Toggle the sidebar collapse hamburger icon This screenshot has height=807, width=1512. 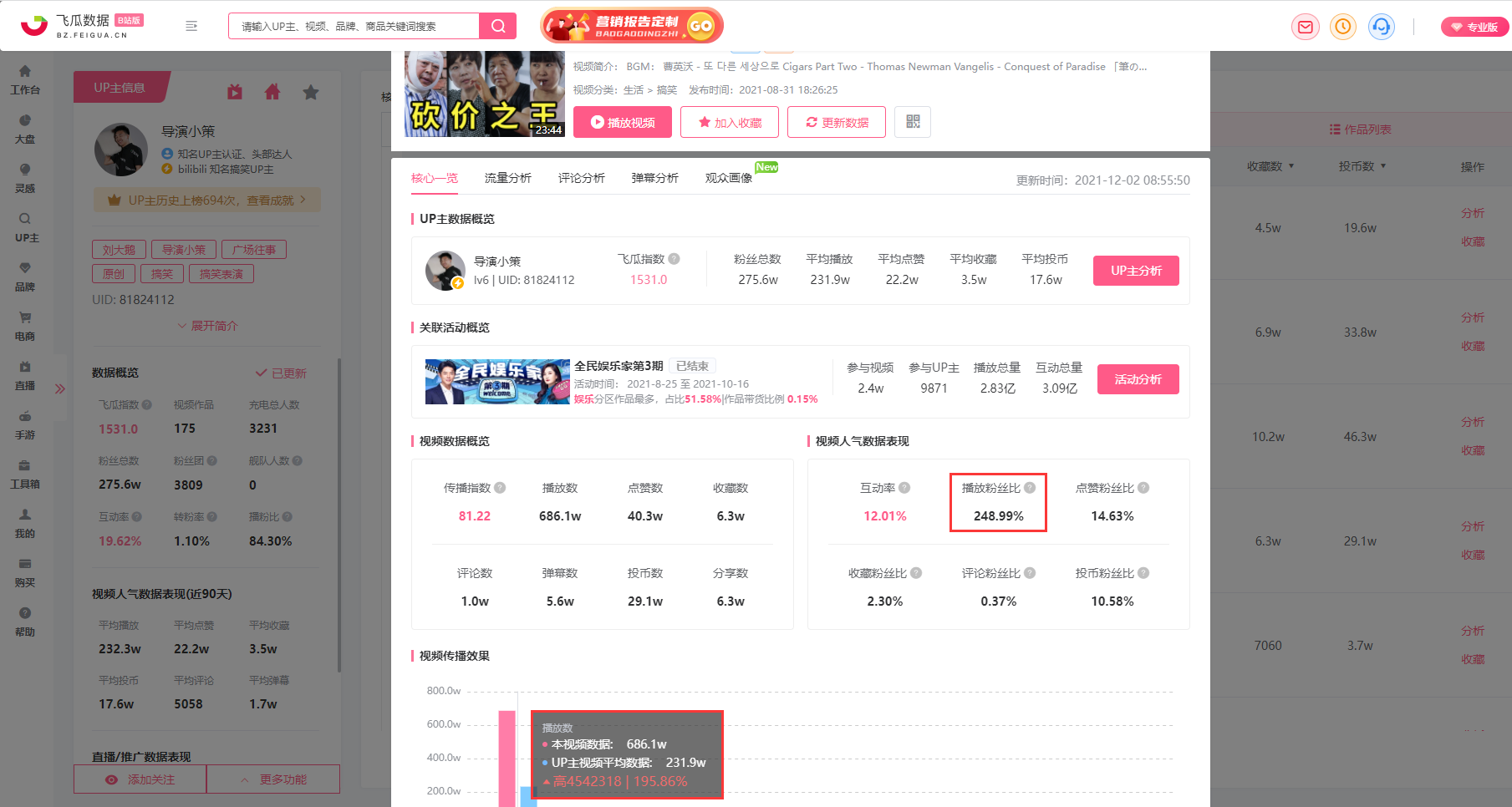coord(191,26)
